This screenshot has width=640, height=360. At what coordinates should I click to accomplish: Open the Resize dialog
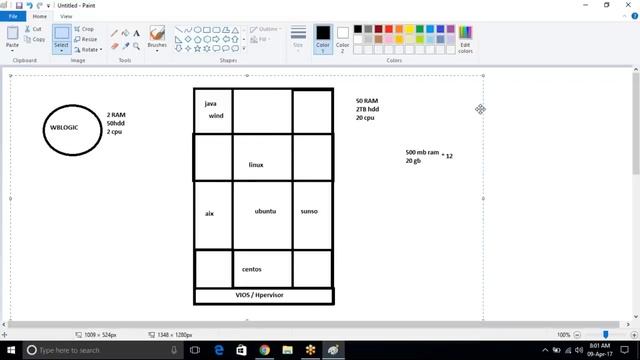point(86,39)
